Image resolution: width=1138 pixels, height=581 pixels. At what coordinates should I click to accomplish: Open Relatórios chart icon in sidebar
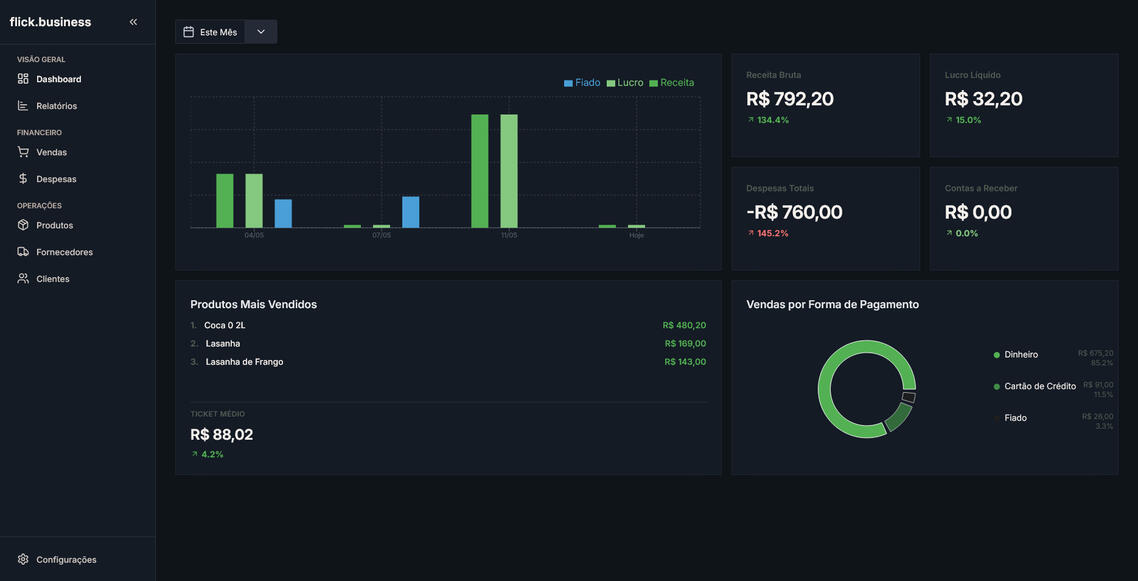tap(22, 106)
